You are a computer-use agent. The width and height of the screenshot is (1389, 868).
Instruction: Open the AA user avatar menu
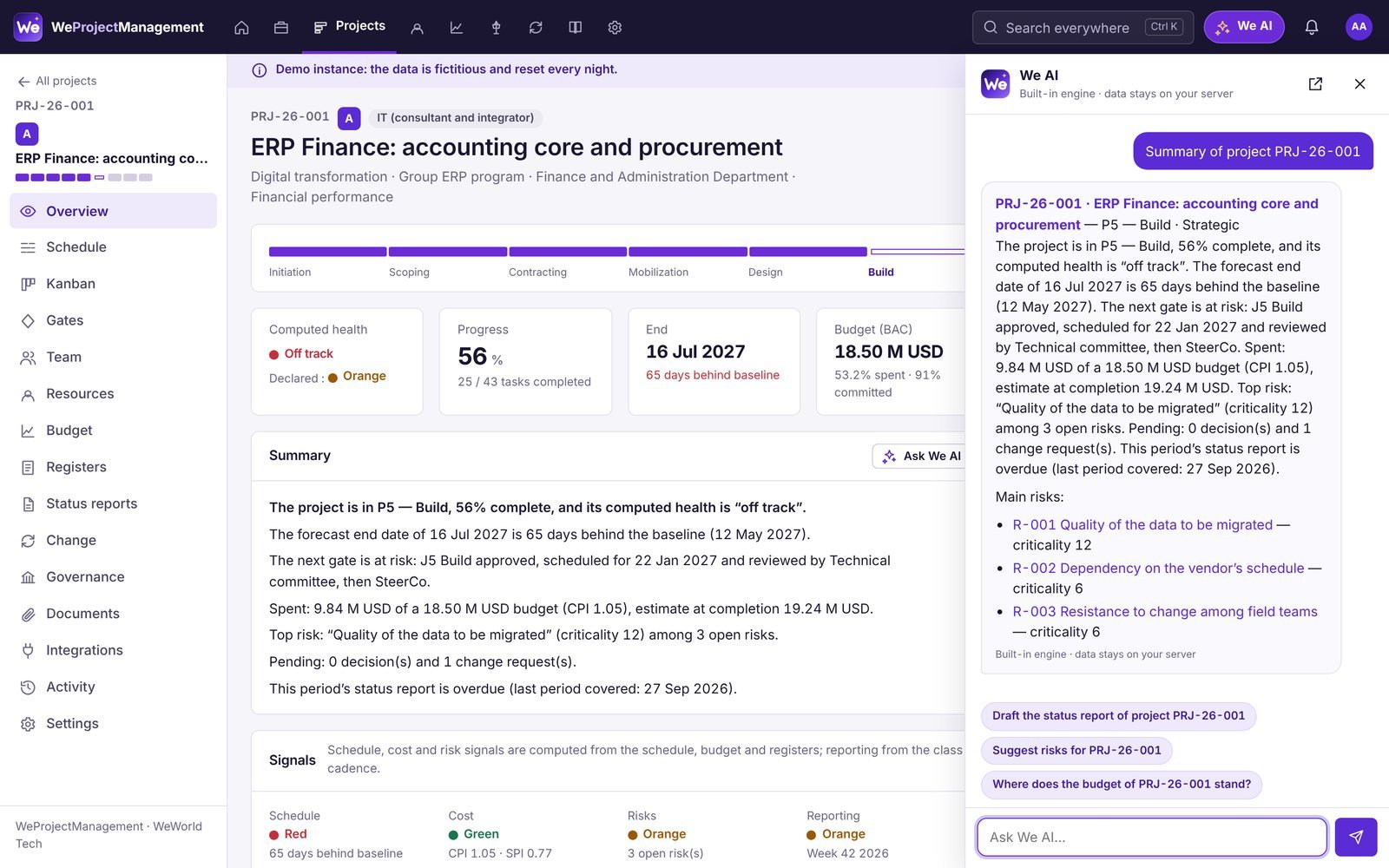coord(1359,27)
